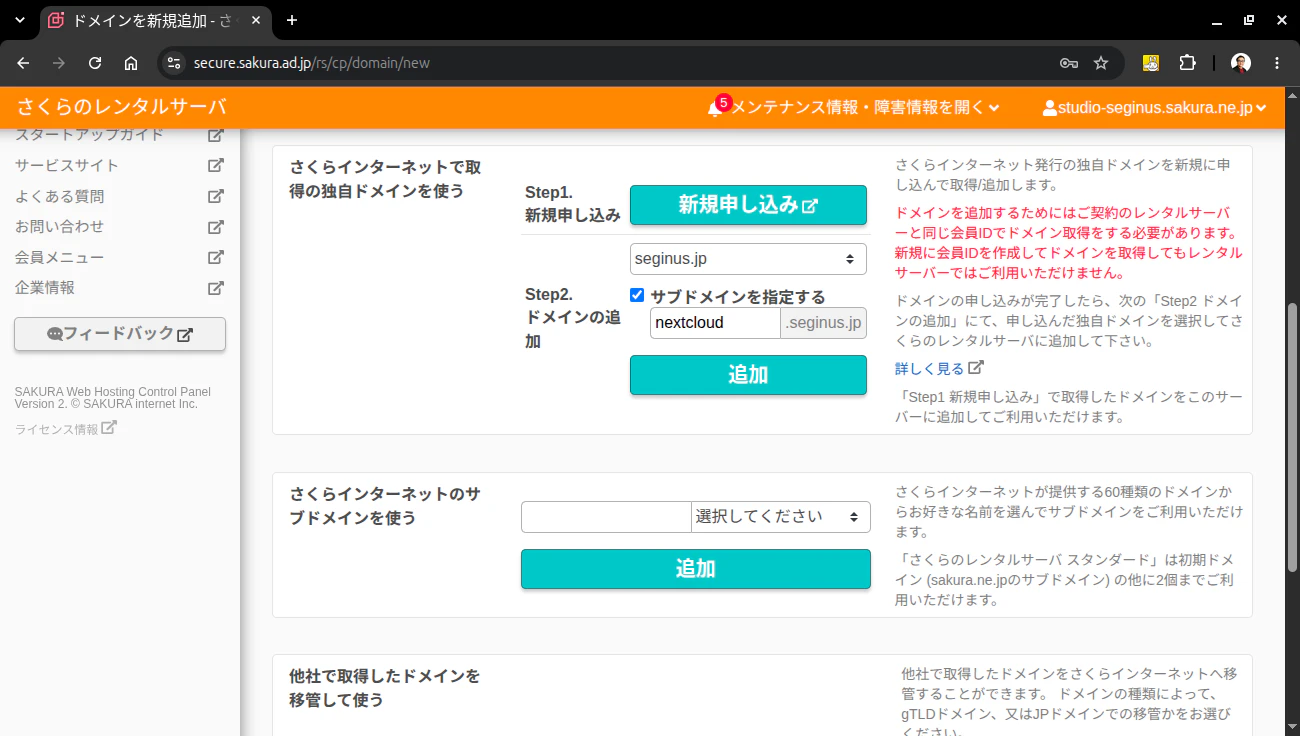Click 追加 button for Sakura subdomain
Image resolution: width=1300 pixels, height=736 pixels.
coord(696,569)
